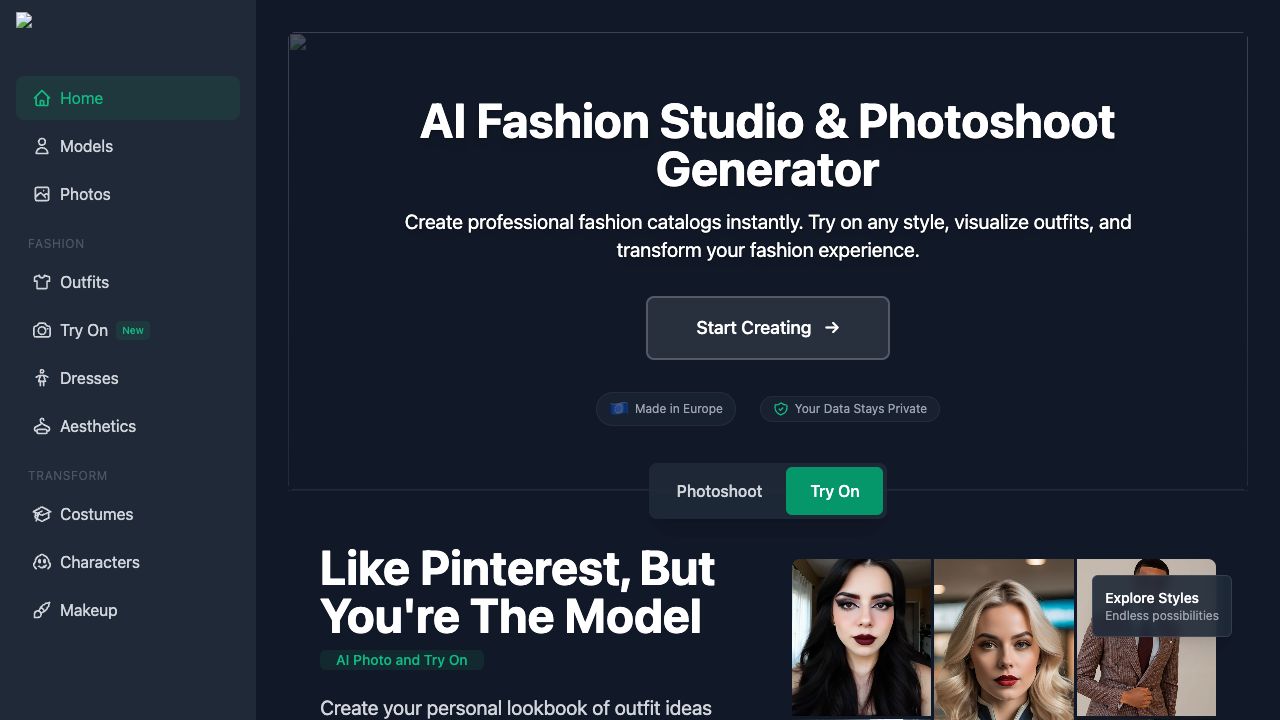Screen dimensions: 1280x720
Task: Open the Dresses menu item label
Action: tap(89, 378)
